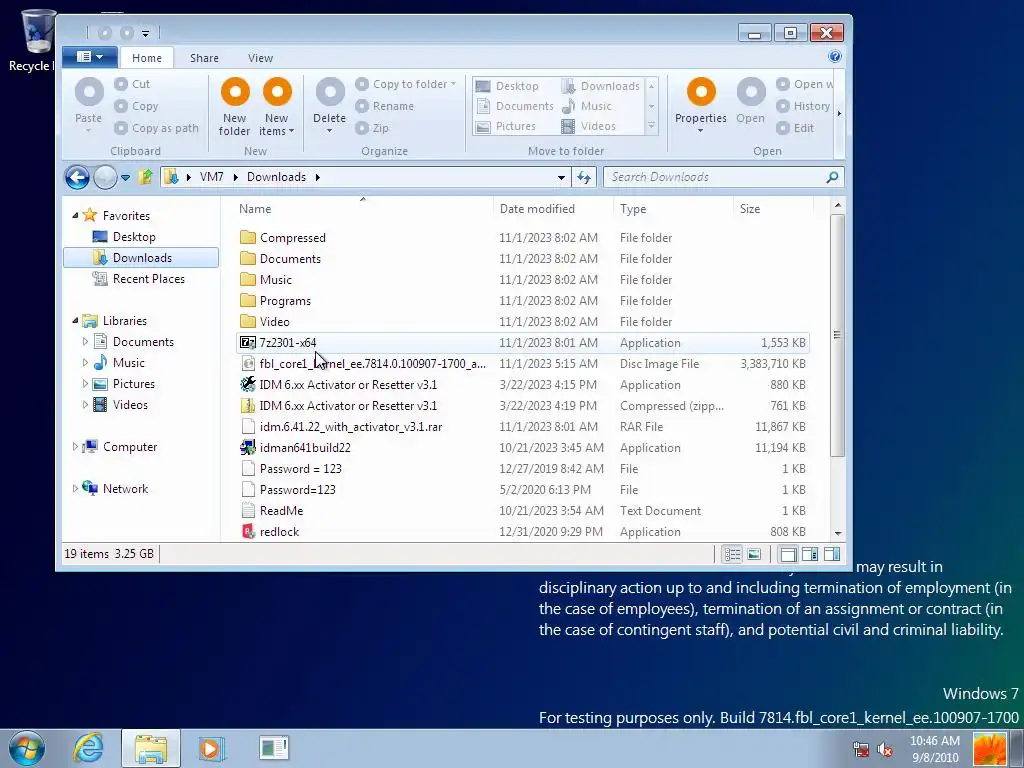Open the File application menu button

(90, 57)
